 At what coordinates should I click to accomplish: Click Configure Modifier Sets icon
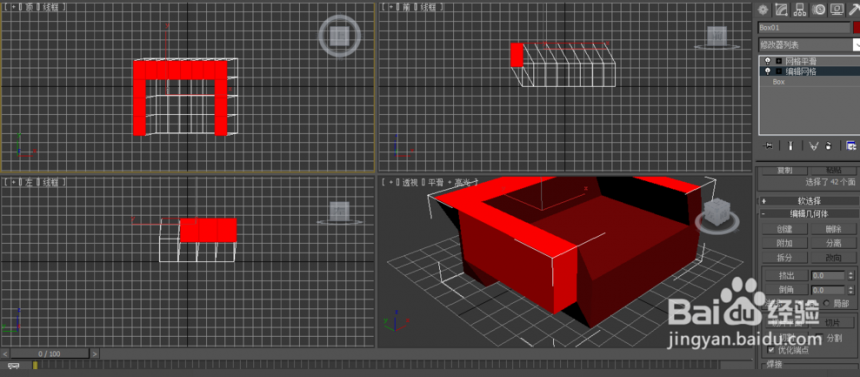851,145
